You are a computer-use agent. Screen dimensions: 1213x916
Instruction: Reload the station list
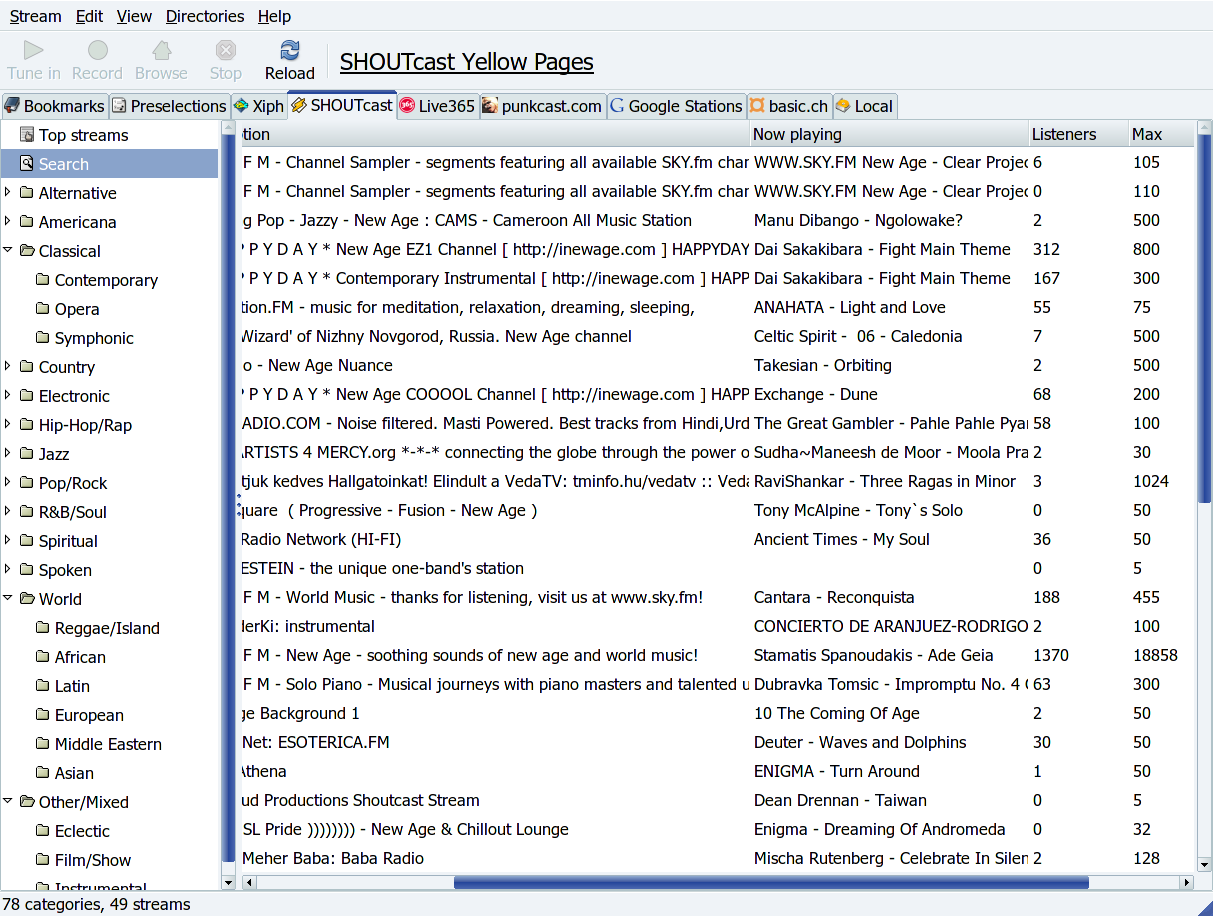pyautogui.click(x=290, y=60)
